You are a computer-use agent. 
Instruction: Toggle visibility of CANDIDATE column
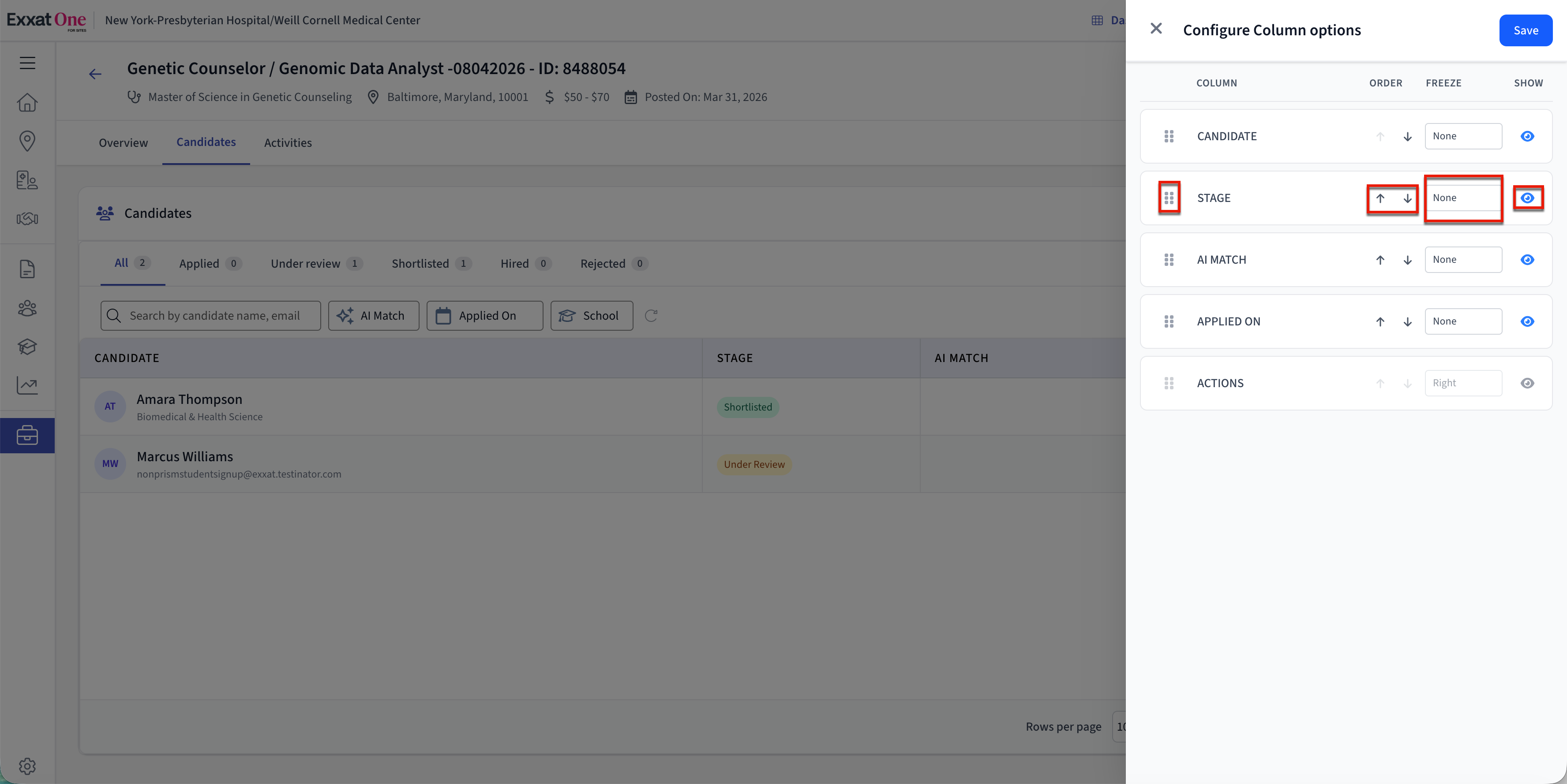pyautogui.click(x=1527, y=136)
